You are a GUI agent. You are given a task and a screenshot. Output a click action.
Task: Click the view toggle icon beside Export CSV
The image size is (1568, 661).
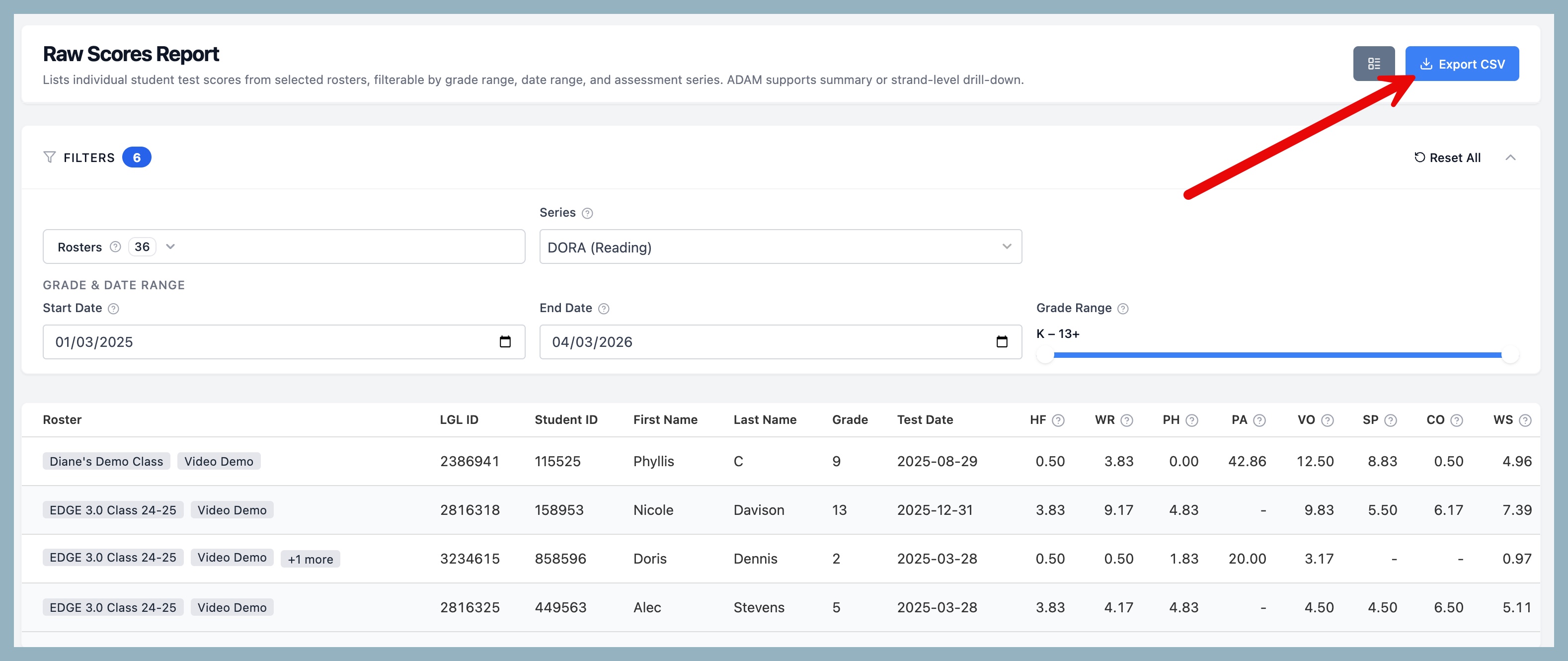click(x=1373, y=63)
